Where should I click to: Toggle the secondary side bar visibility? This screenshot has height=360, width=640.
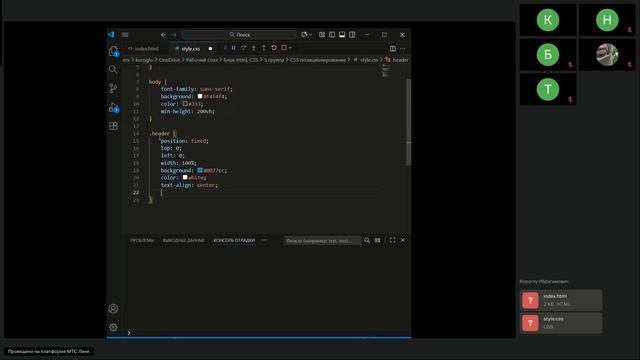click(x=352, y=35)
